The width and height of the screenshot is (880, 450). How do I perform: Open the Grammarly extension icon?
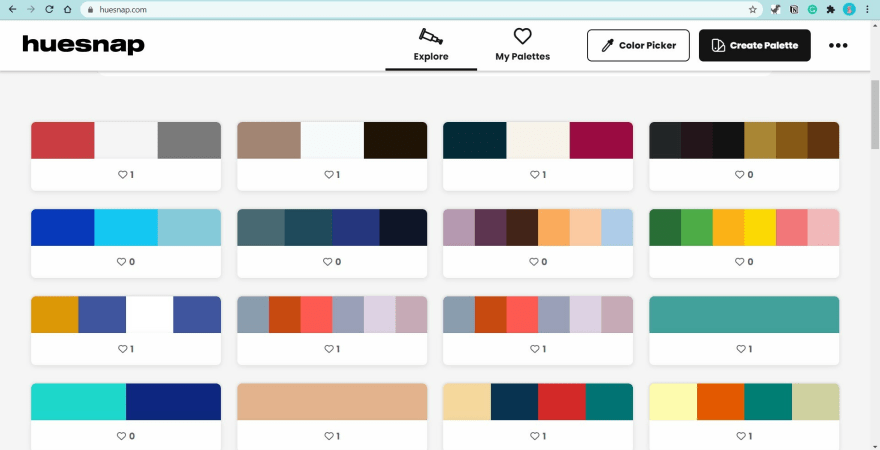point(812,10)
